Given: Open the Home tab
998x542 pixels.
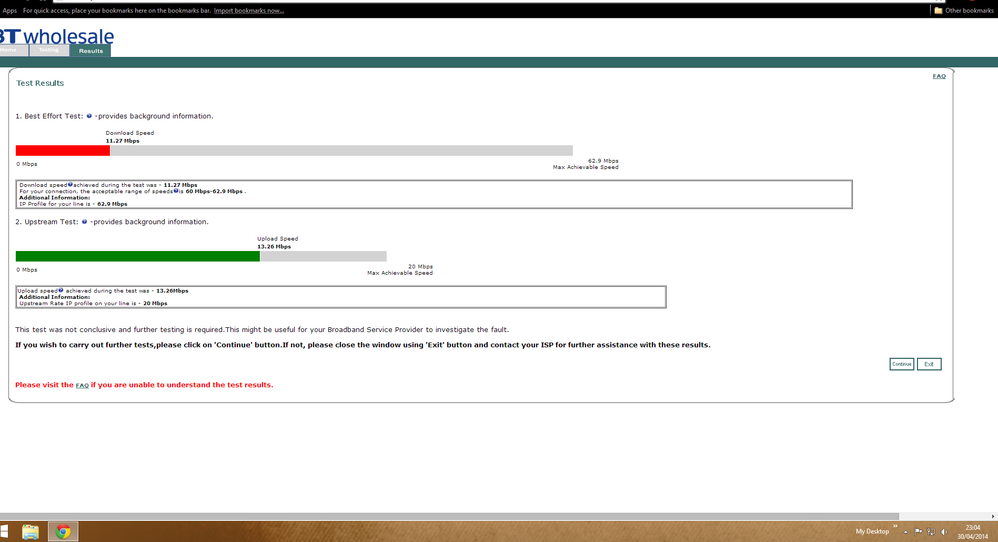Looking at the screenshot, I should pos(13,50).
